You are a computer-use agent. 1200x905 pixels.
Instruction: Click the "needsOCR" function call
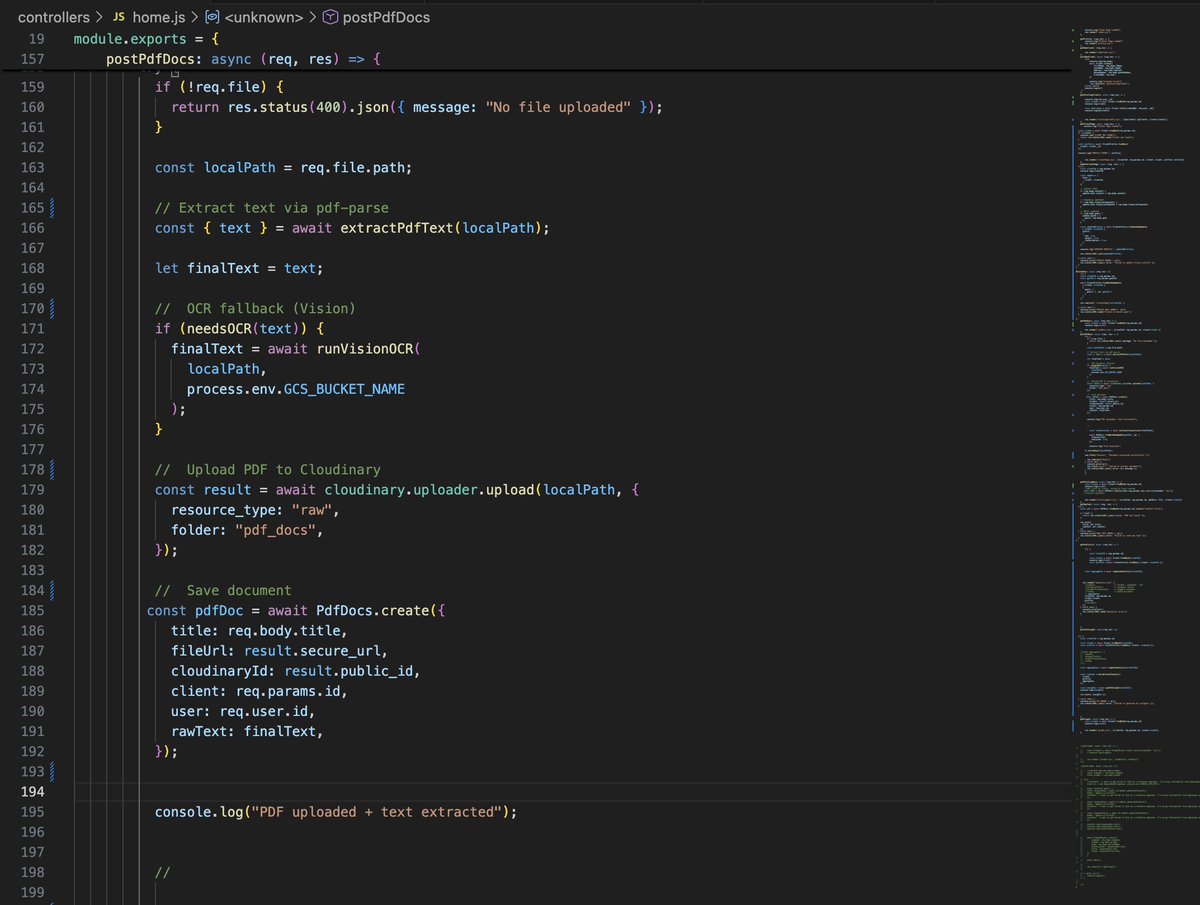point(219,328)
